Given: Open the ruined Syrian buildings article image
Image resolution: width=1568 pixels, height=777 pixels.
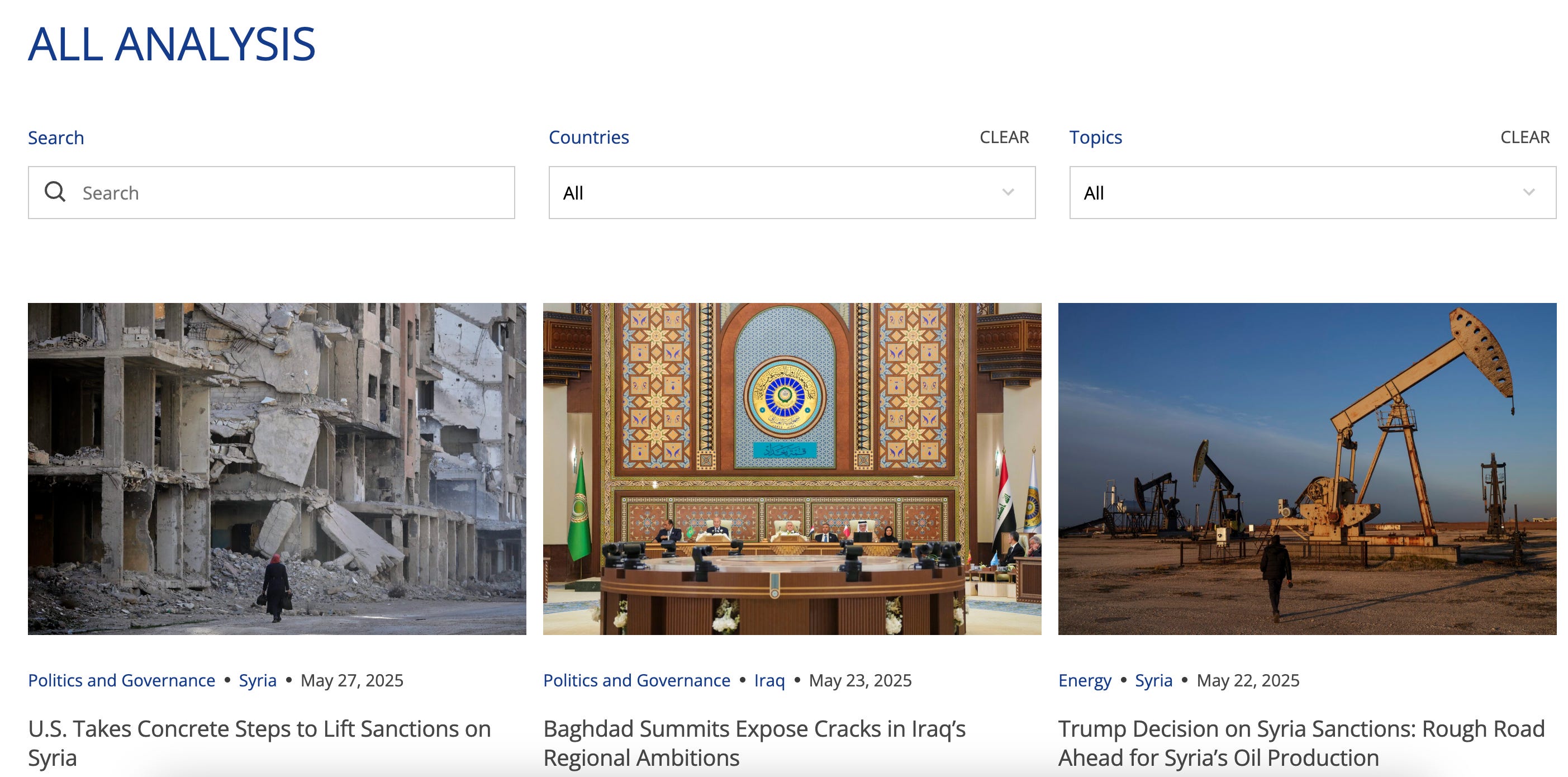Looking at the screenshot, I should (277, 468).
